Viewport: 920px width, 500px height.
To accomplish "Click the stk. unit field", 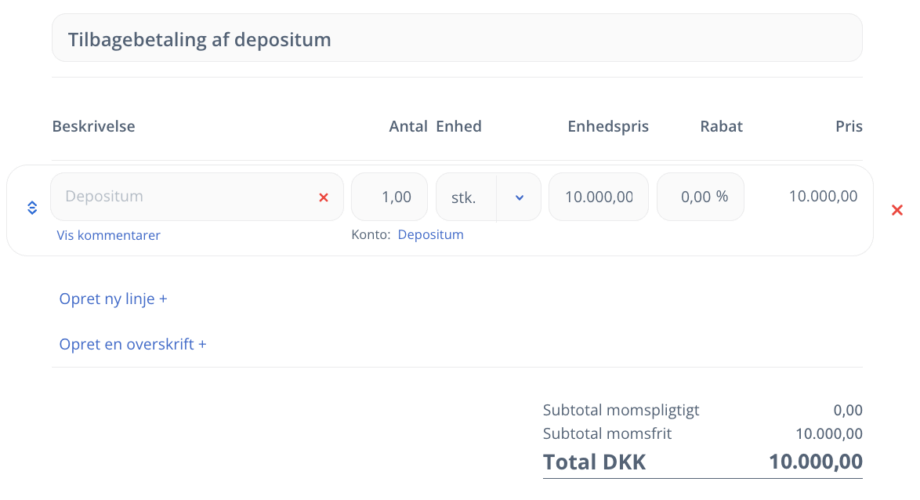I will (x=465, y=198).
